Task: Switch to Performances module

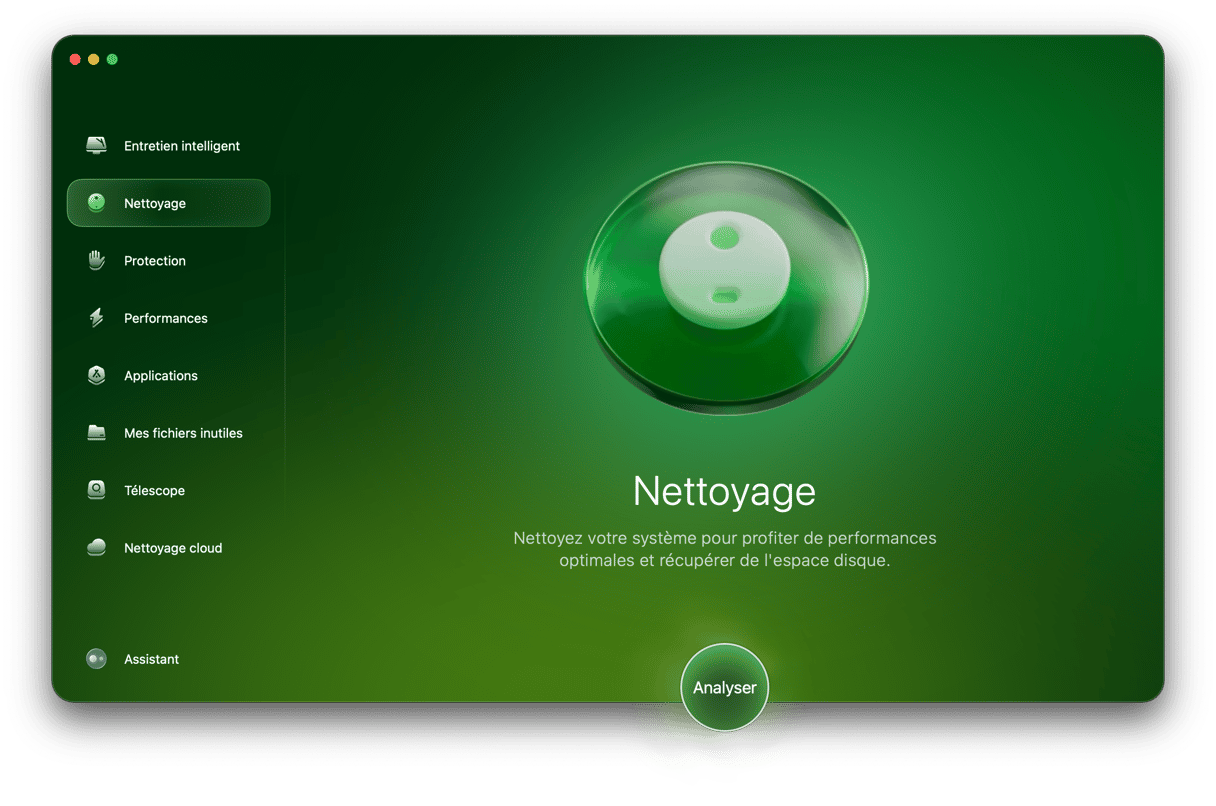Action: point(168,318)
